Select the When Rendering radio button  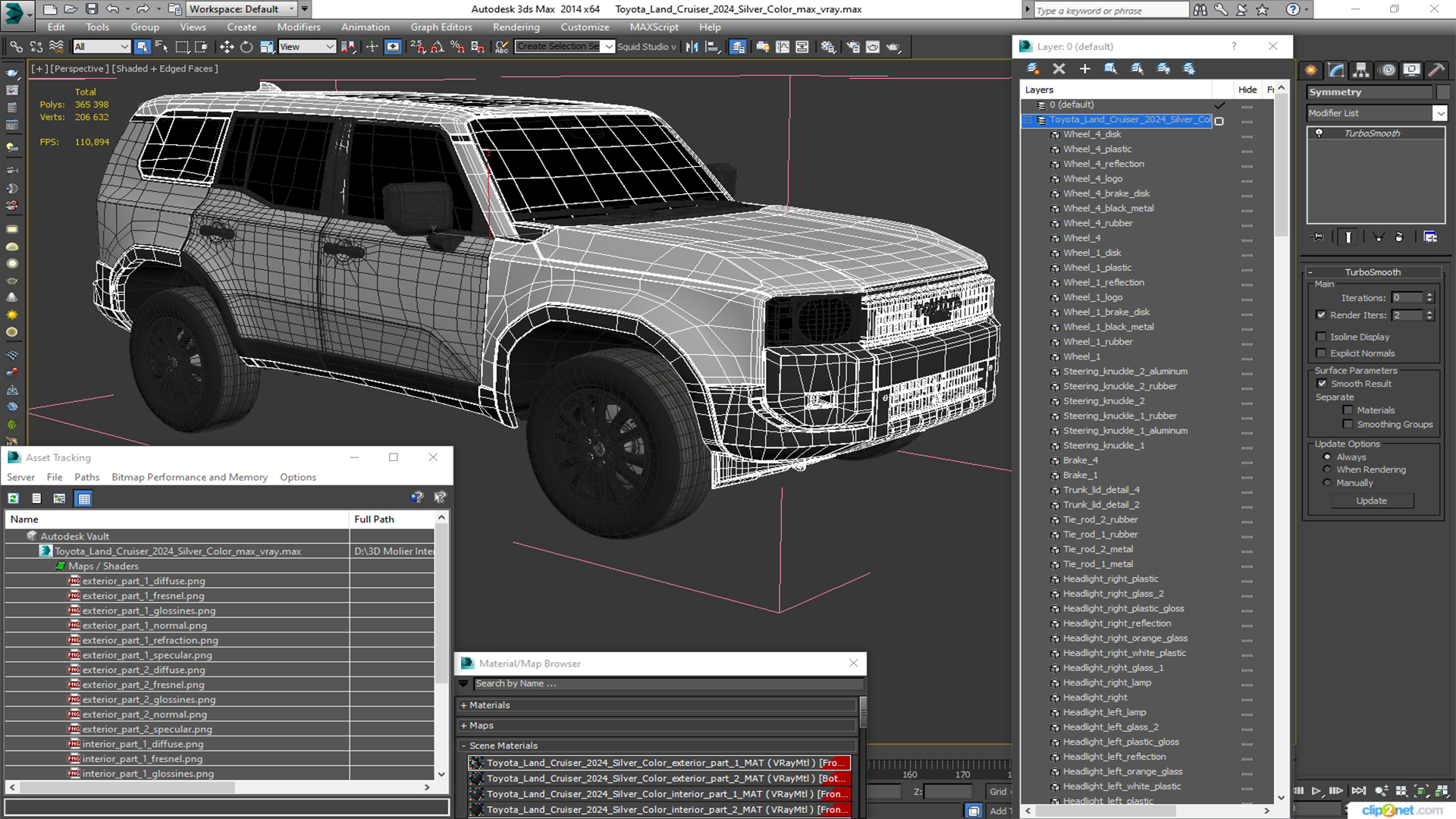tap(1327, 469)
